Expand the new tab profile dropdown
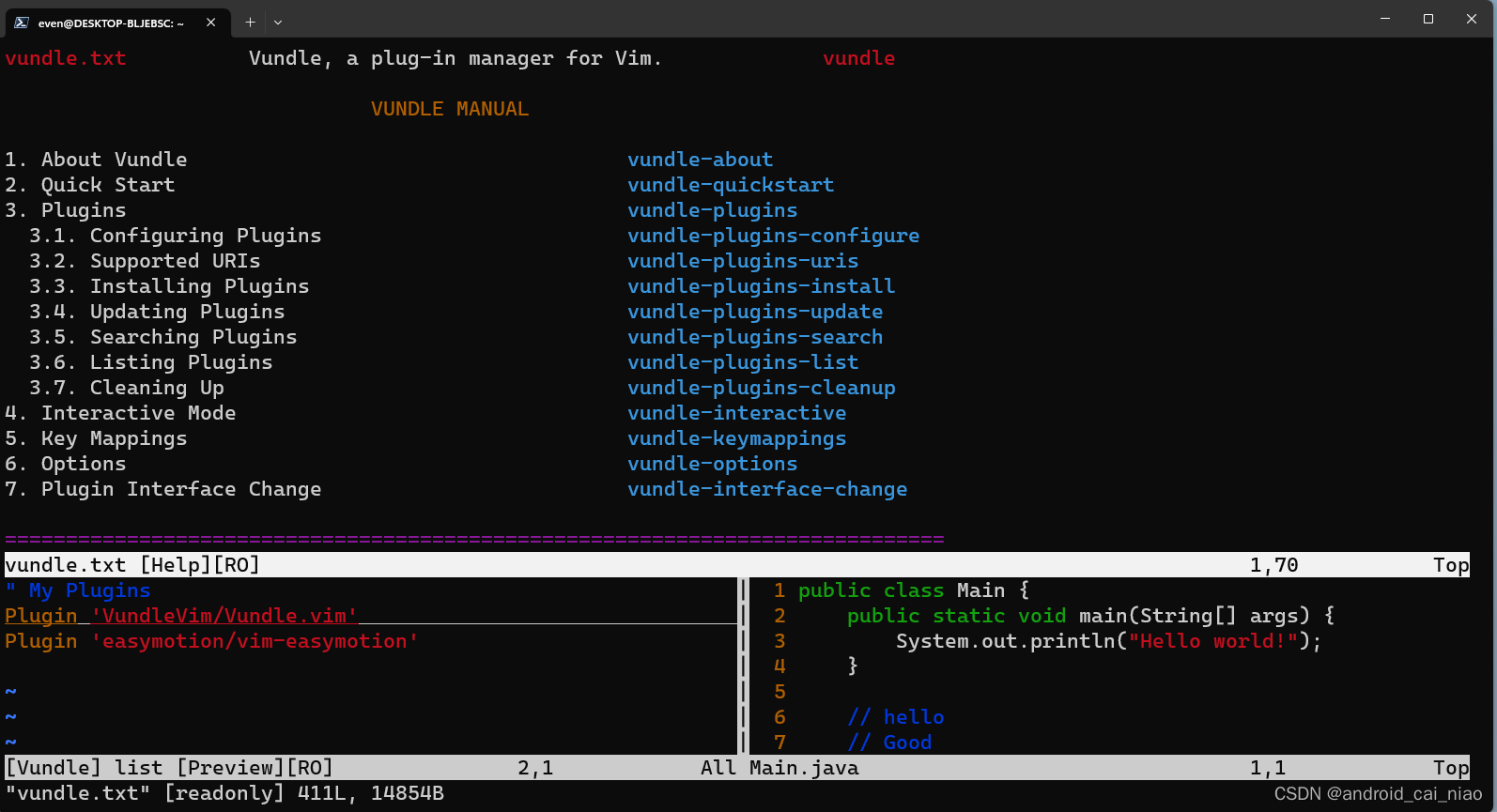 (x=278, y=23)
